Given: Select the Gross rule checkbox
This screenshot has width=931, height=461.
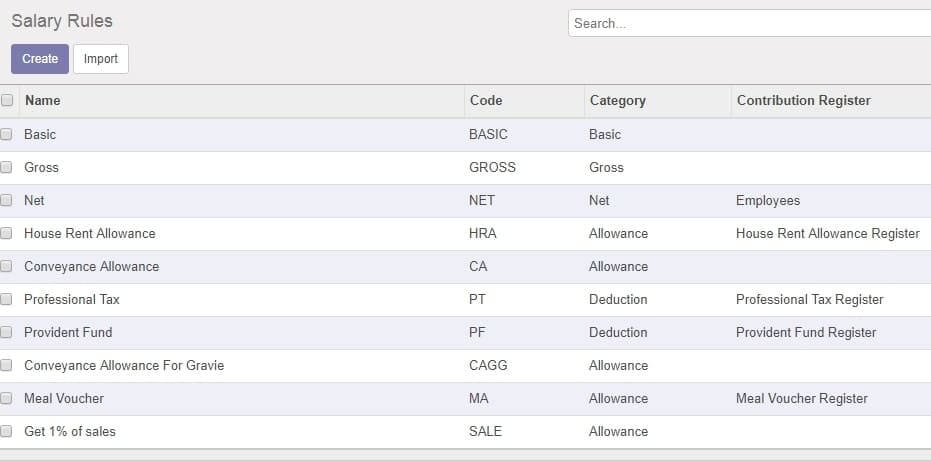Looking at the screenshot, I should (x=6, y=168).
